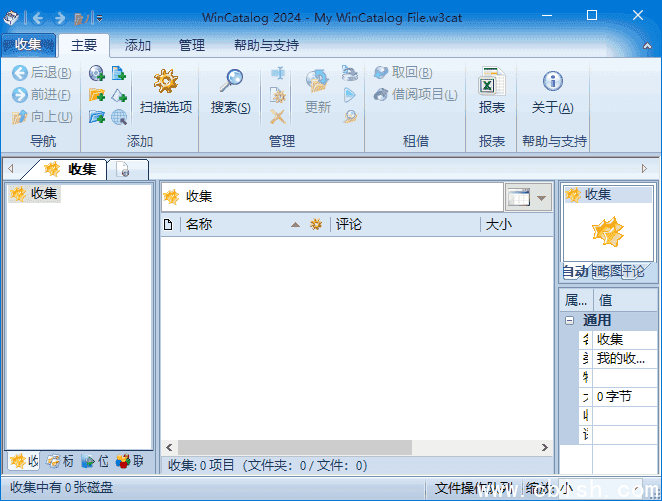Screen dimensions: 662x501
Task: Click the add yellow folder icon
Action: [97, 95]
